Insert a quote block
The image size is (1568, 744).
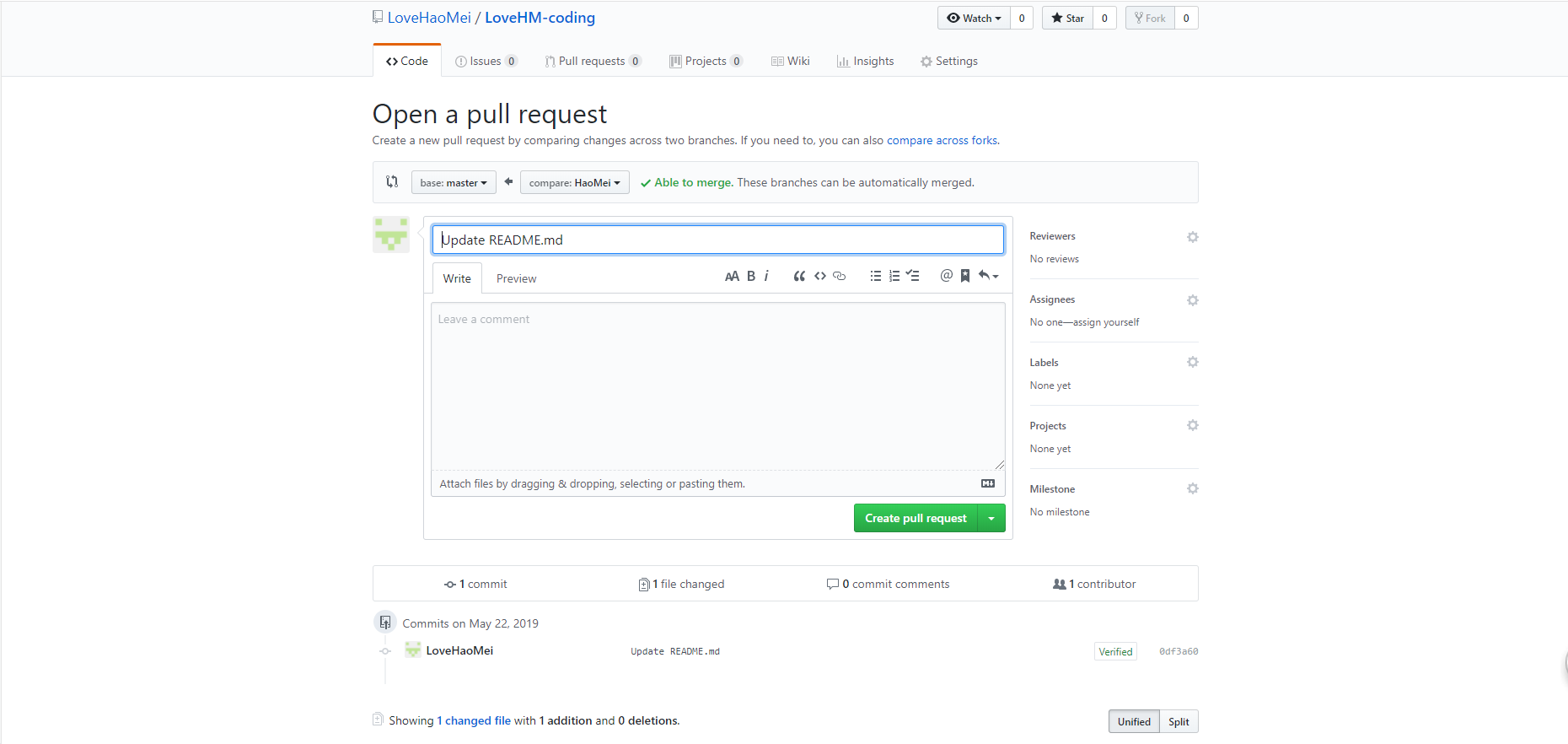[799, 276]
